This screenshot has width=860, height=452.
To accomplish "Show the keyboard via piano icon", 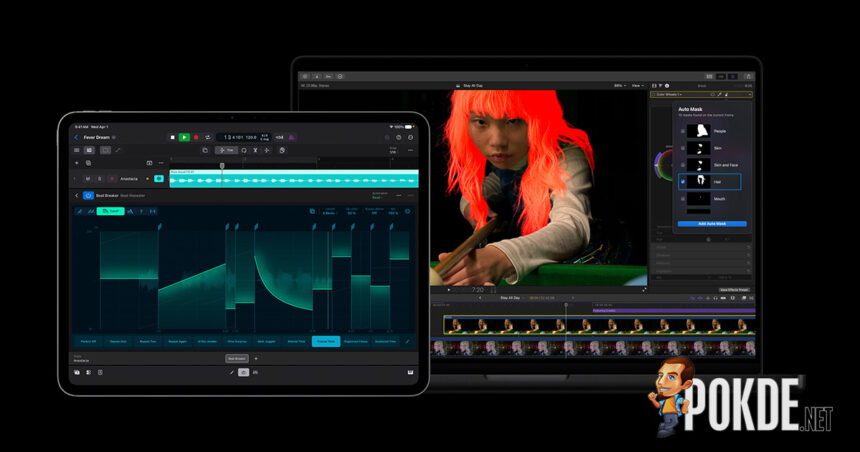I will pos(410,372).
